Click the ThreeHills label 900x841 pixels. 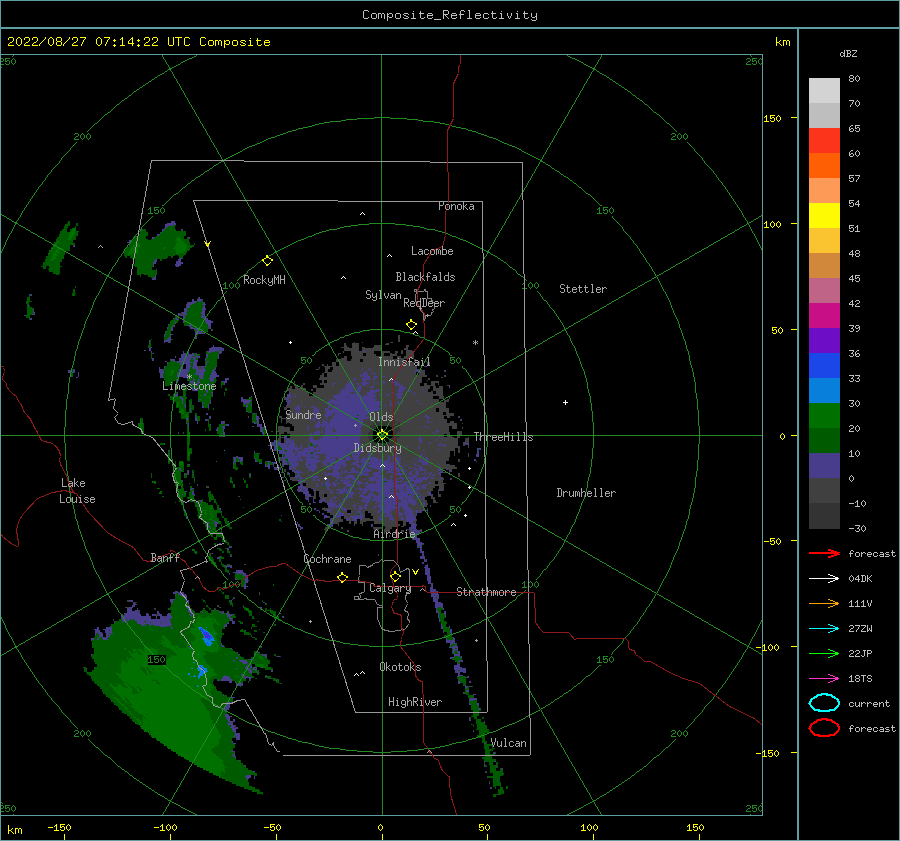click(503, 437)
